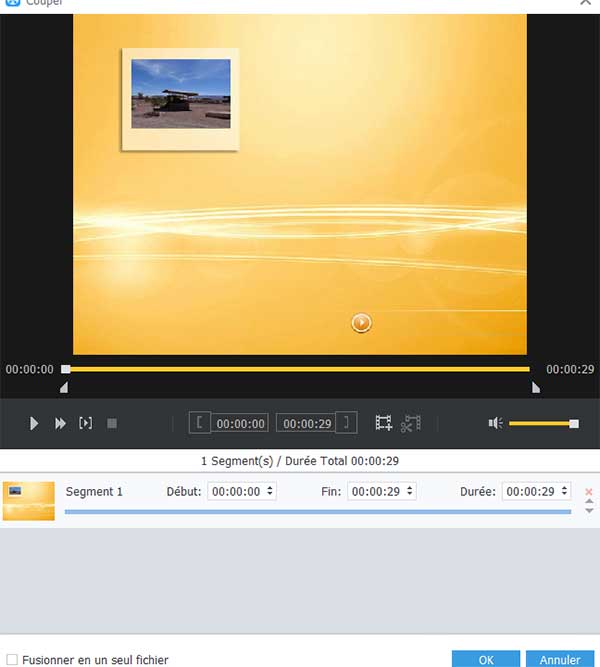Click the Durée time stepper arrows
Screen dimensions: 600x667
(565, 492)
